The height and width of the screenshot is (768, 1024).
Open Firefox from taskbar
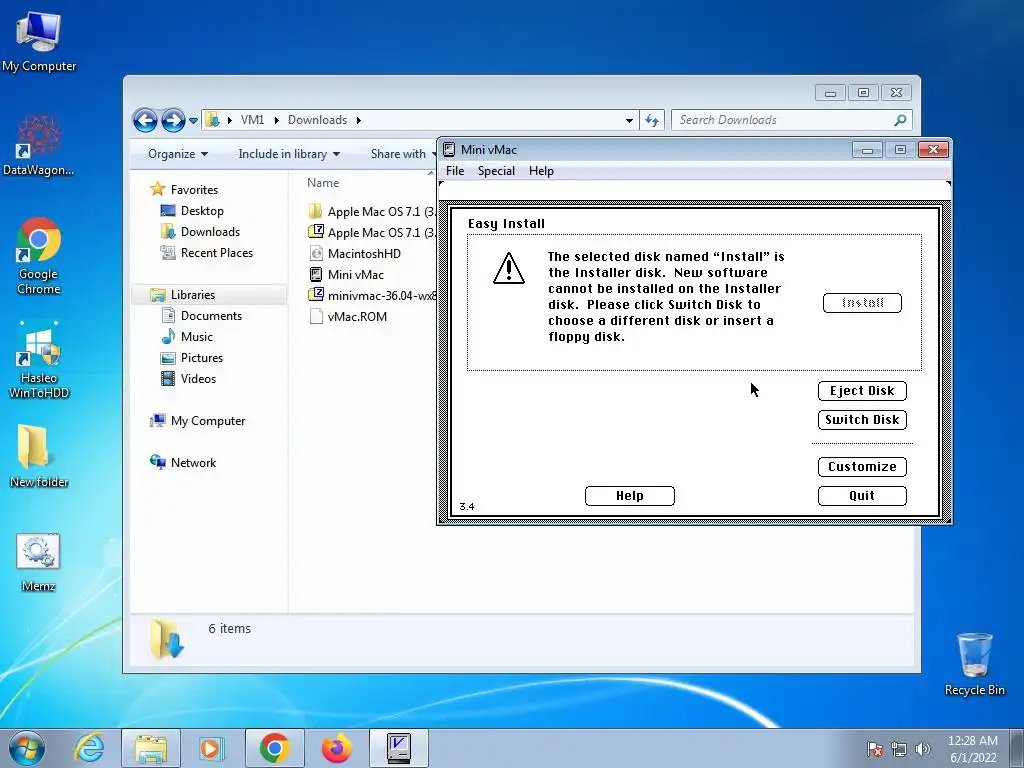tap(336, 748)
